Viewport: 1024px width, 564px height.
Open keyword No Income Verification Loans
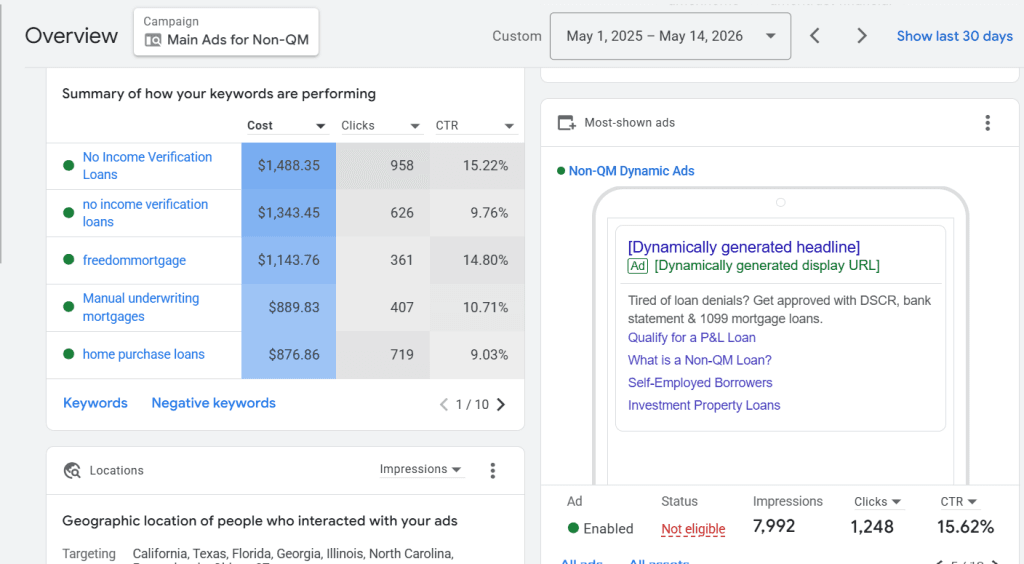coord(147,166)
